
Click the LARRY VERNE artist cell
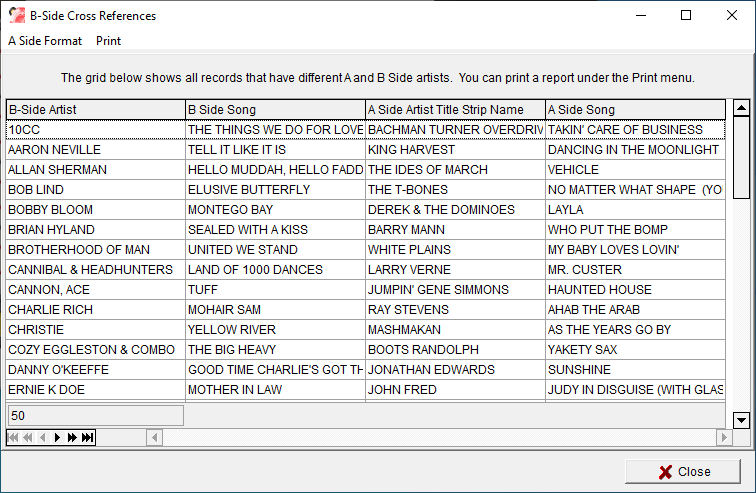click(455, 270)
